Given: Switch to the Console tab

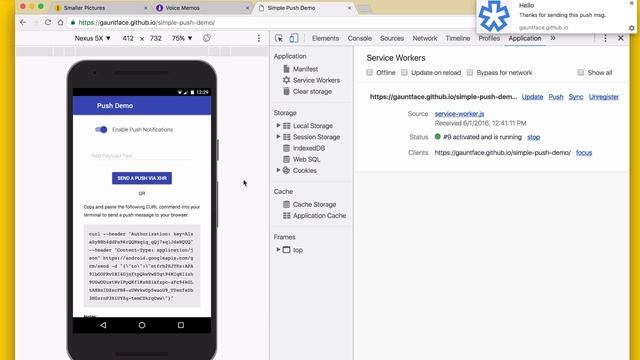Looking at the screenshot, I should click(360, 38).
